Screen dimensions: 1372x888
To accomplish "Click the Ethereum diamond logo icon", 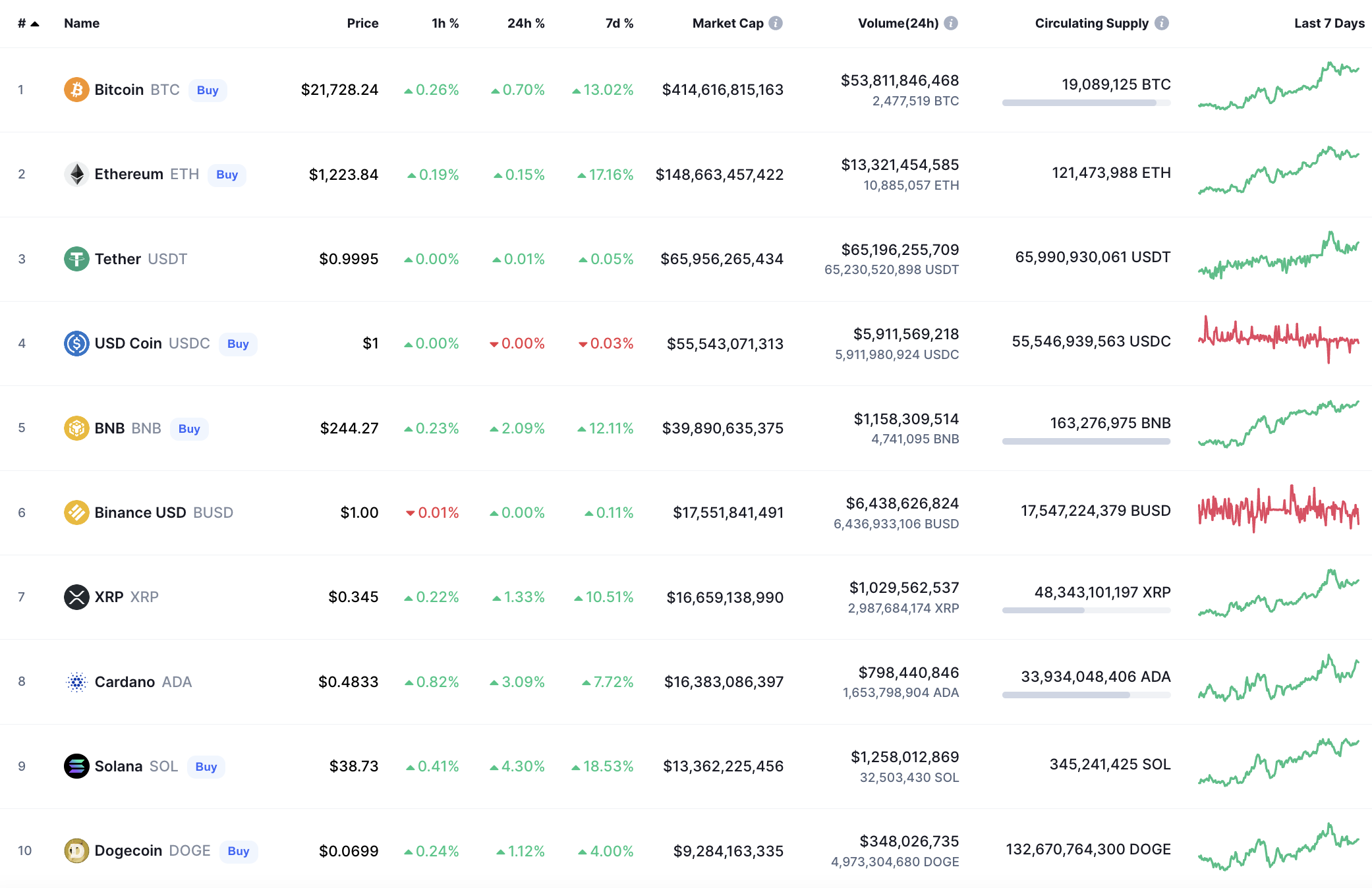I will tap(76, 175).
